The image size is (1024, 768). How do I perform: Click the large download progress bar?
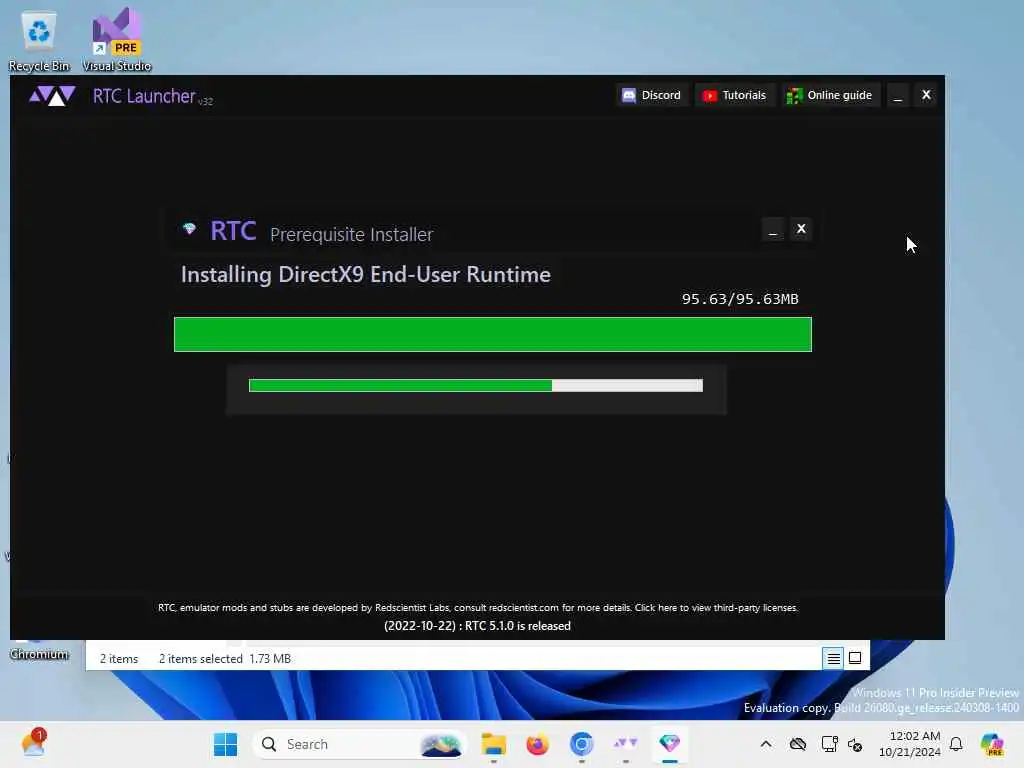pyautogui.click(x=493, y=334)
